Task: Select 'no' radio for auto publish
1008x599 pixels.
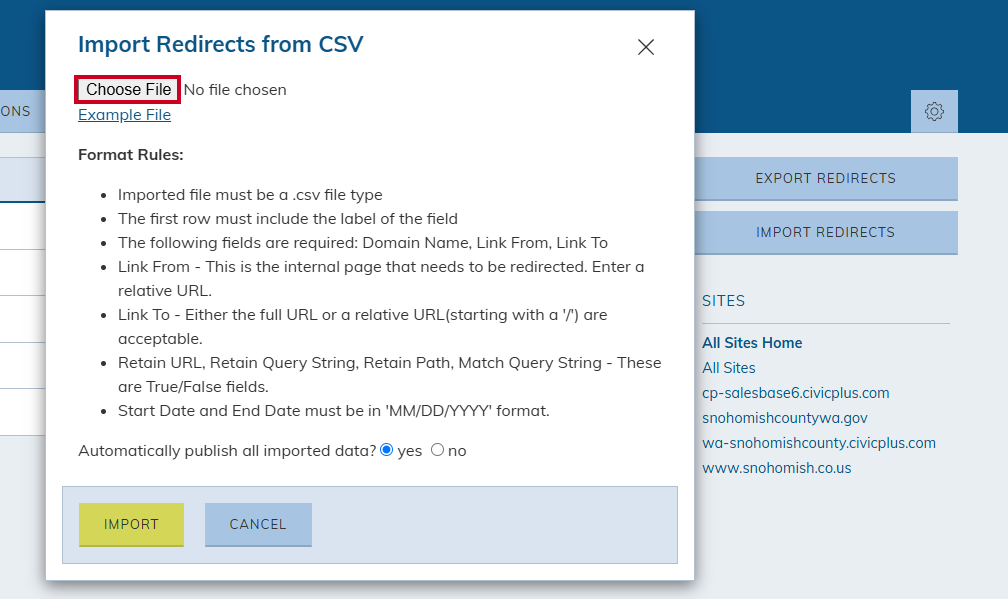Action: pos(437,450)
